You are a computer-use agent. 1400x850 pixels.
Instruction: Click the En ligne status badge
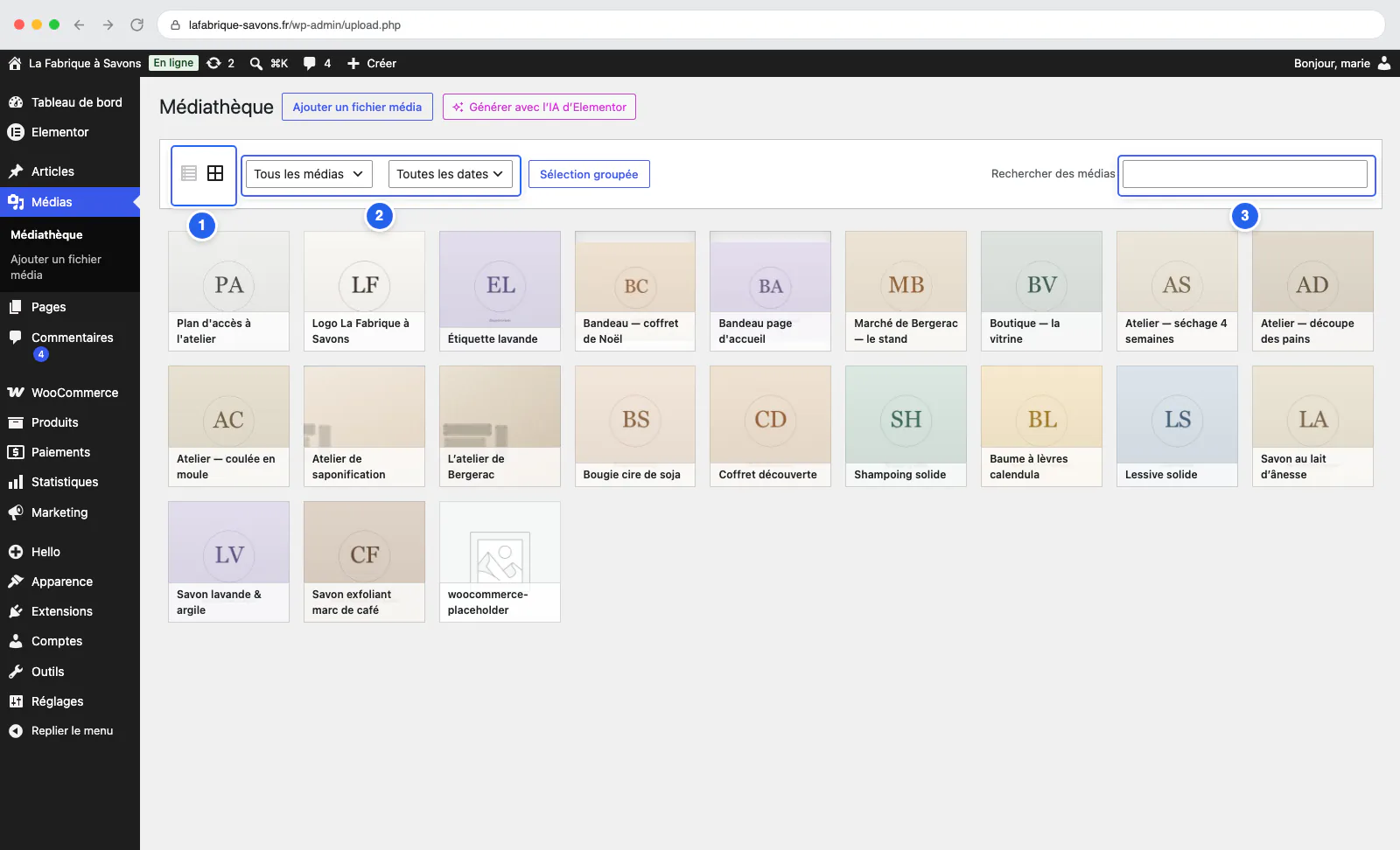[x=173, y=63]
